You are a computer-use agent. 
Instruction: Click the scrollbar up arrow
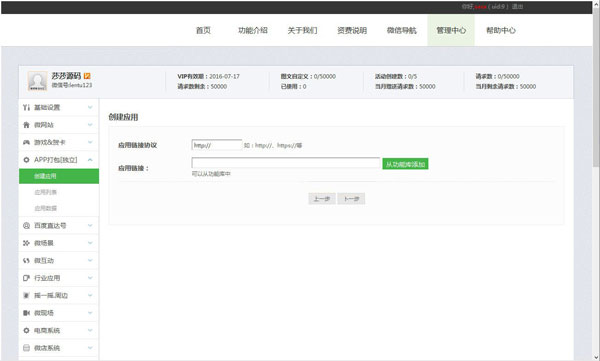pos(596,4)
